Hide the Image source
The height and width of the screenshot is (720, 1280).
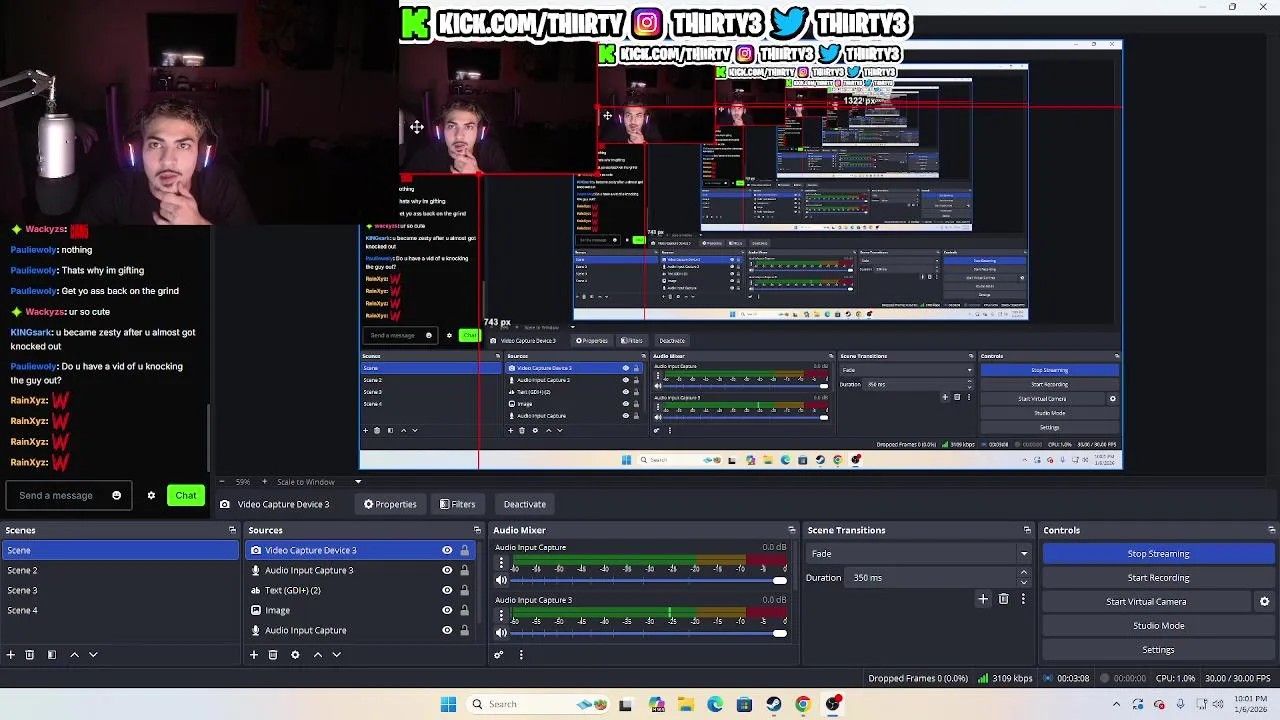[447, 610]
